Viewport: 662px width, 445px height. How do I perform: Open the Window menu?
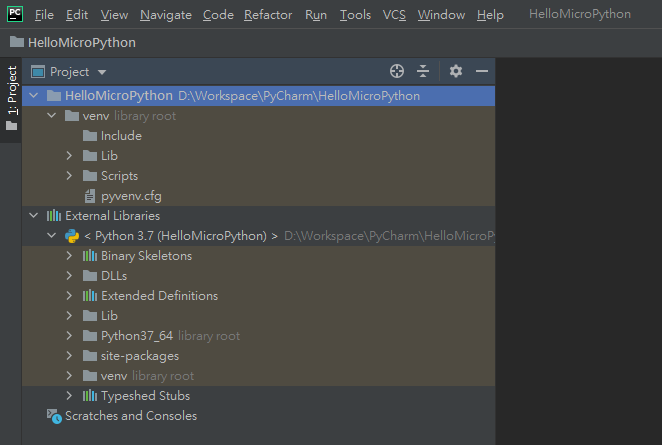441,15
